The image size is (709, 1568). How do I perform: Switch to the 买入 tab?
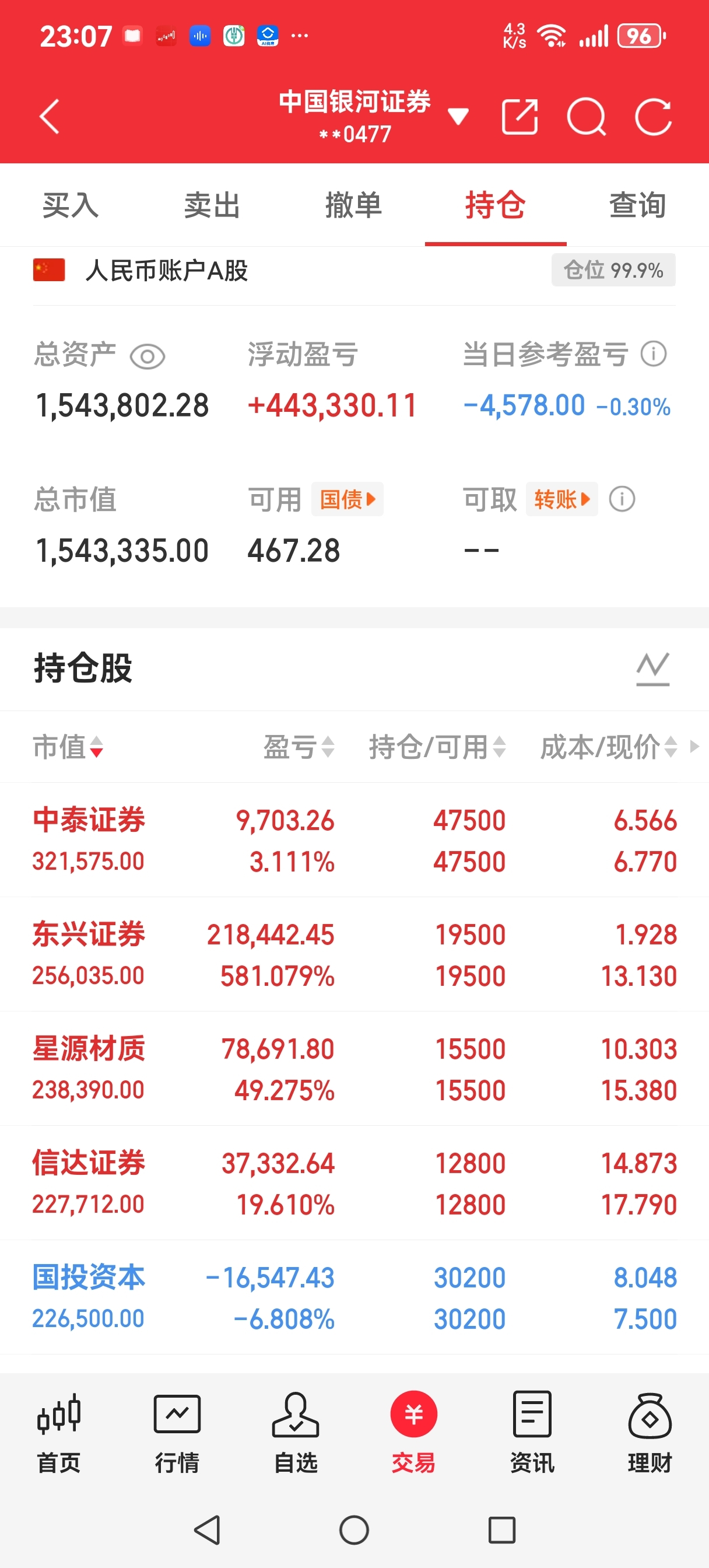[x=71, y=205]
